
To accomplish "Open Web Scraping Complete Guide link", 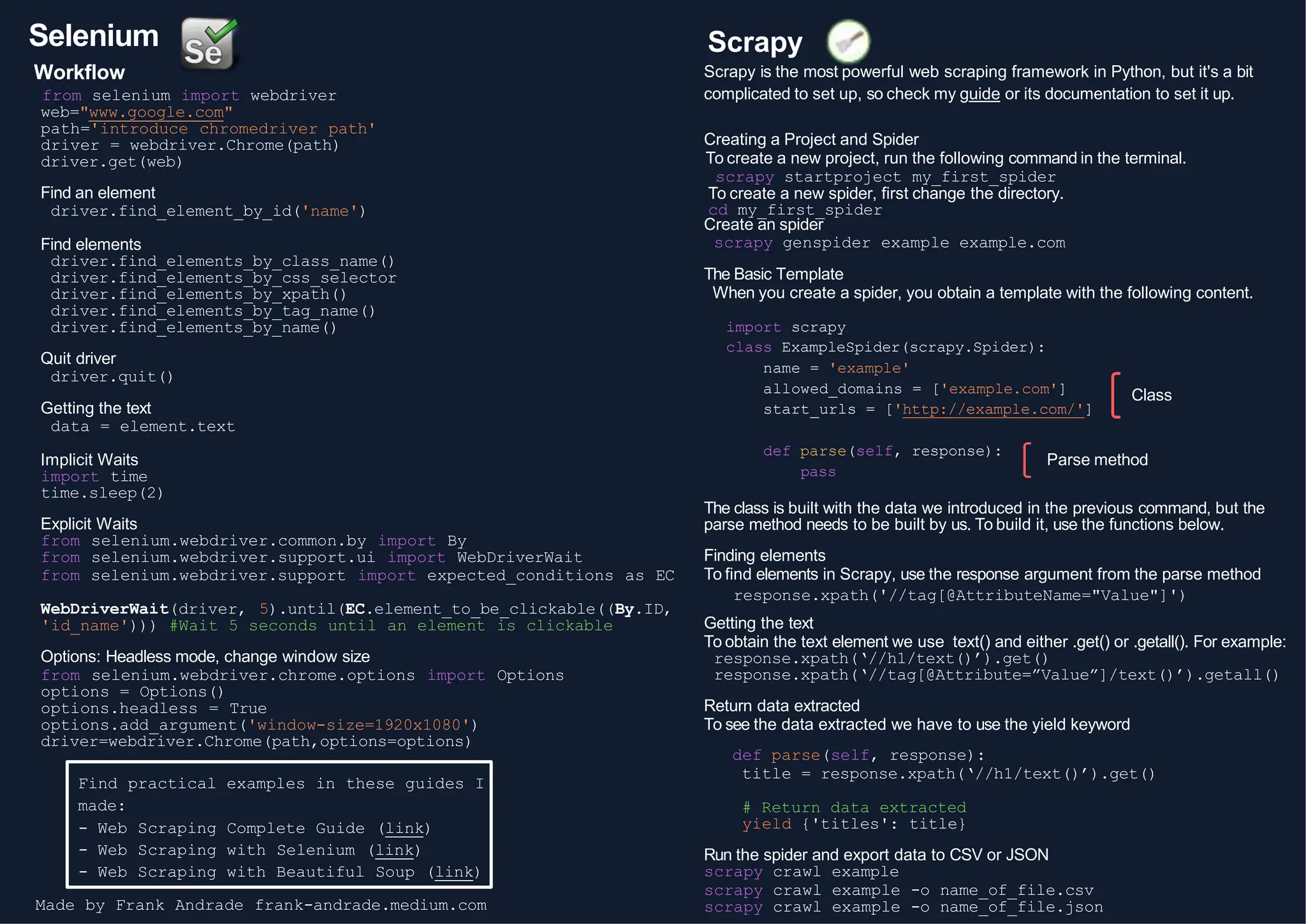I will pos(405,828).
